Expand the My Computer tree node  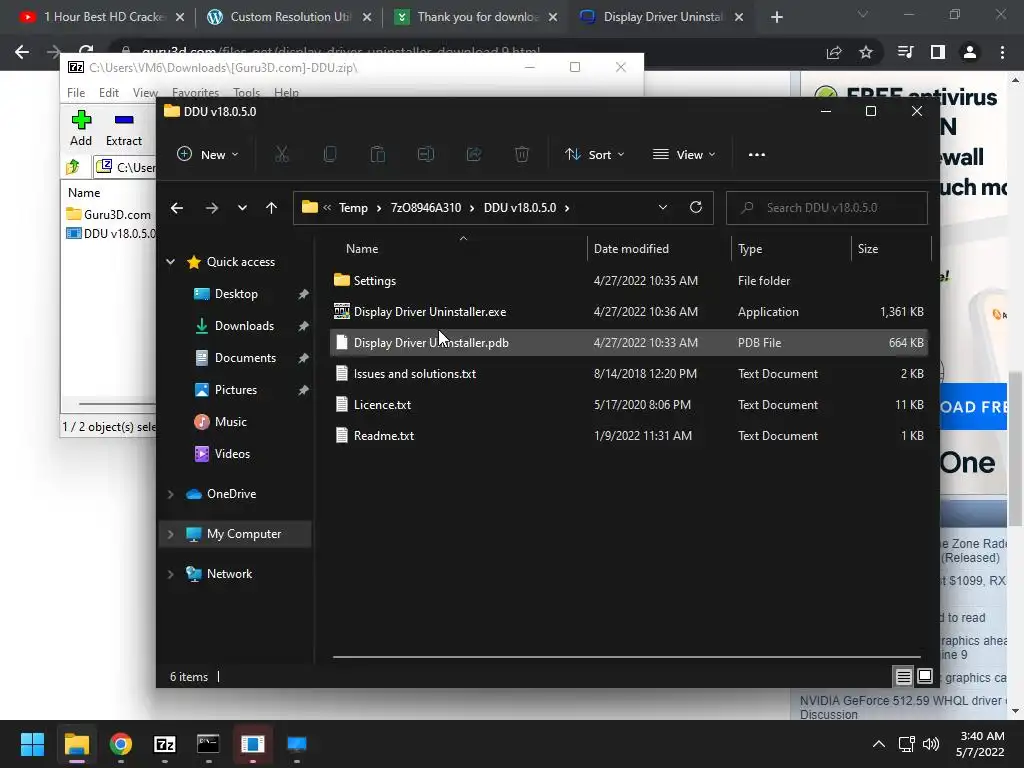point(170,534)
